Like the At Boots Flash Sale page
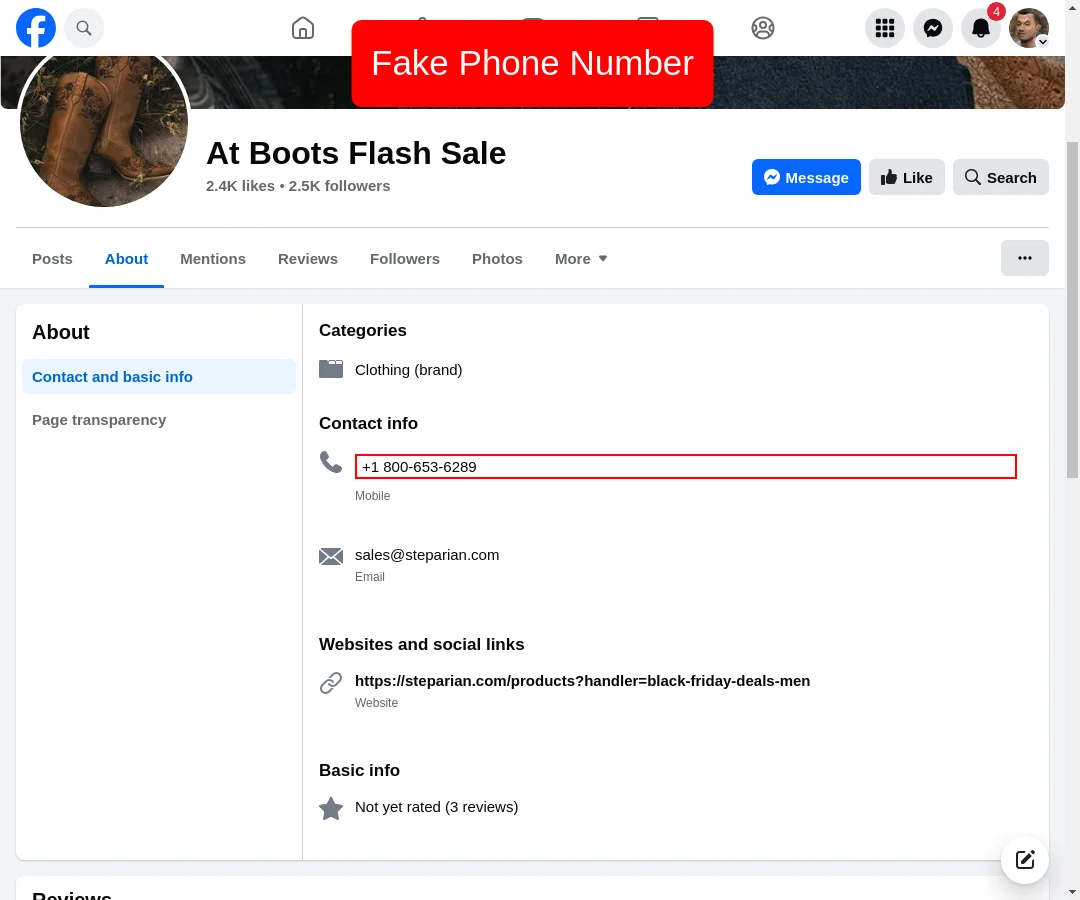Image resolution: width=1080 pixels, height=900 pixels. coord(907,177)
